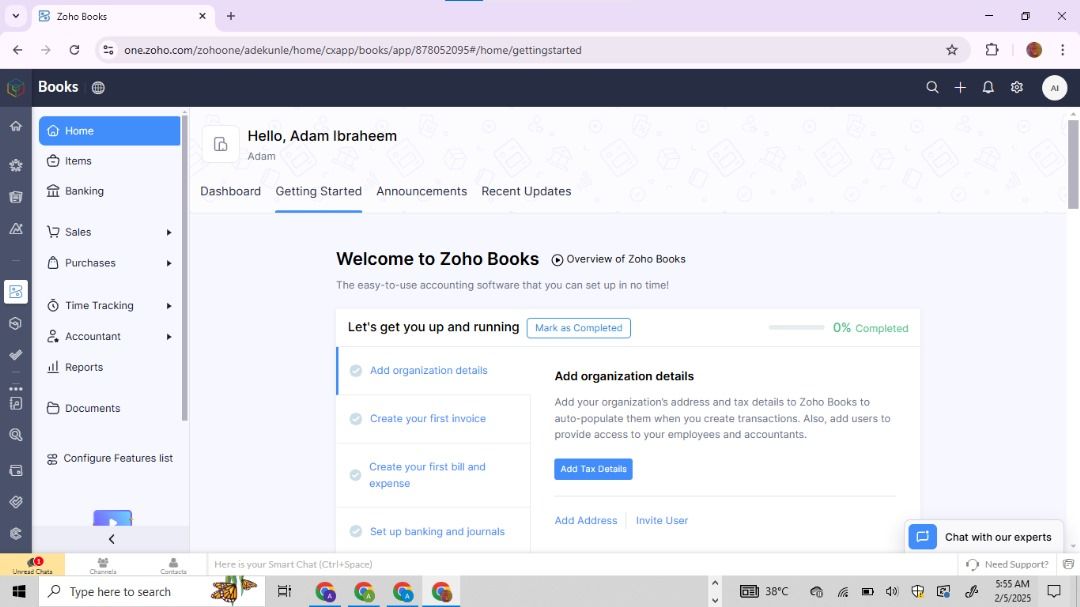
Task: Switch to the Dashboard tab
Action: click(x=230, y=192)
